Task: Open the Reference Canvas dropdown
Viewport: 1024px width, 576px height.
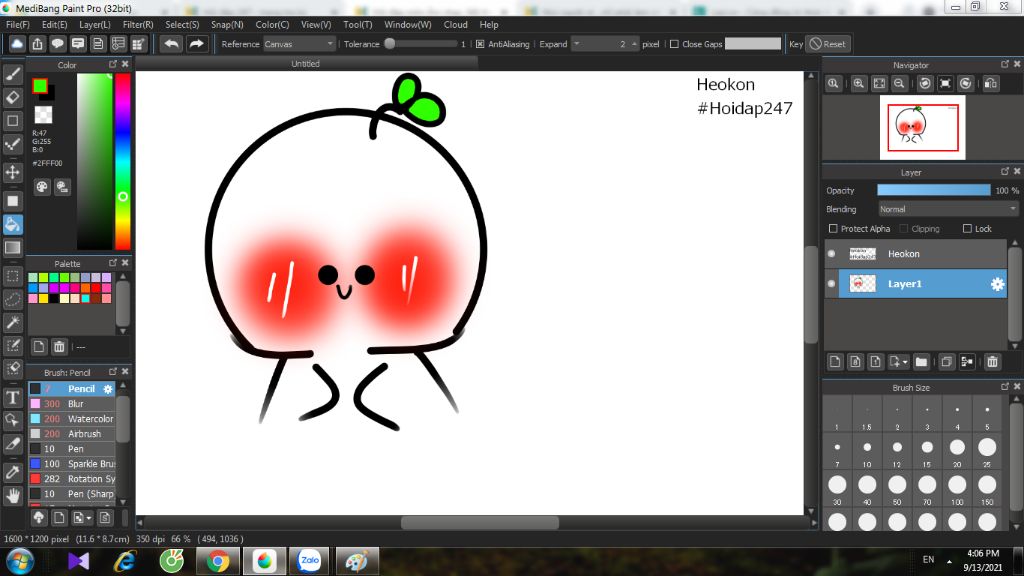Action: tap(299, 44)
